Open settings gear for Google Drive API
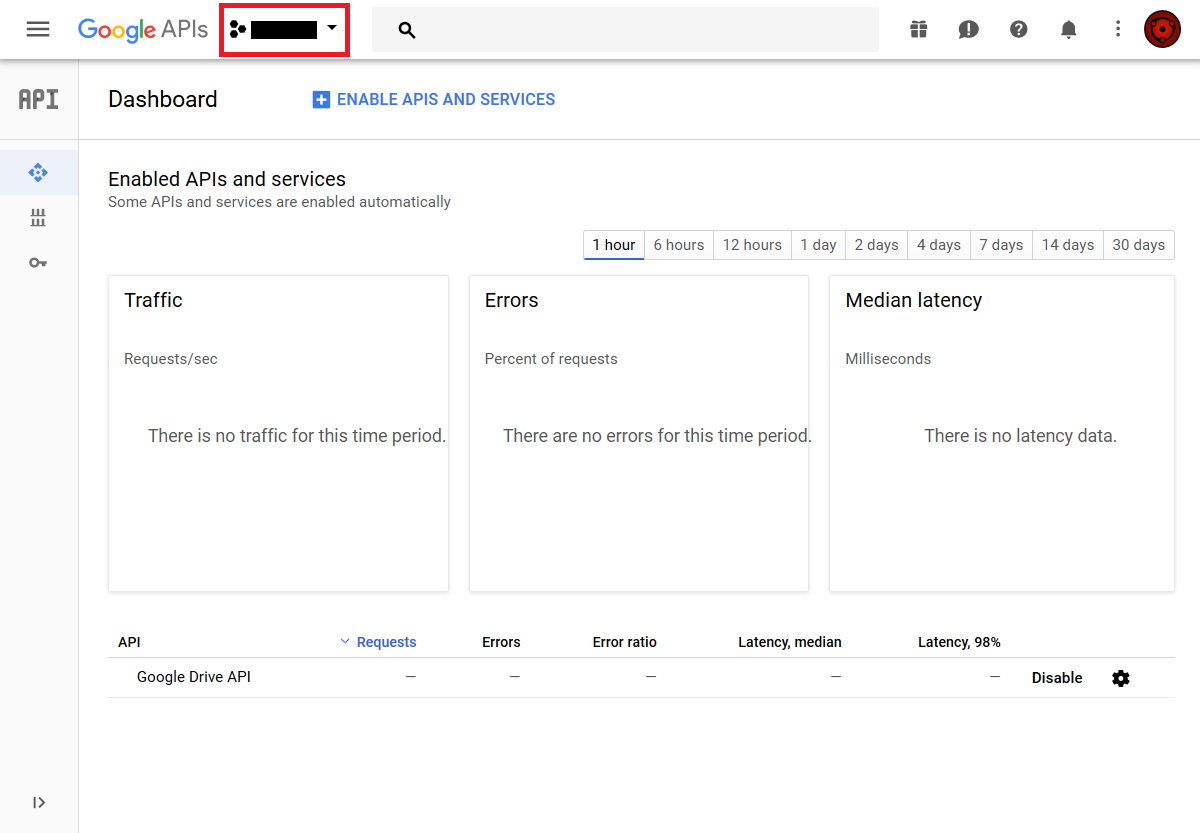The height and width of the screenshot is (833, 1200). pos(1120,678)
